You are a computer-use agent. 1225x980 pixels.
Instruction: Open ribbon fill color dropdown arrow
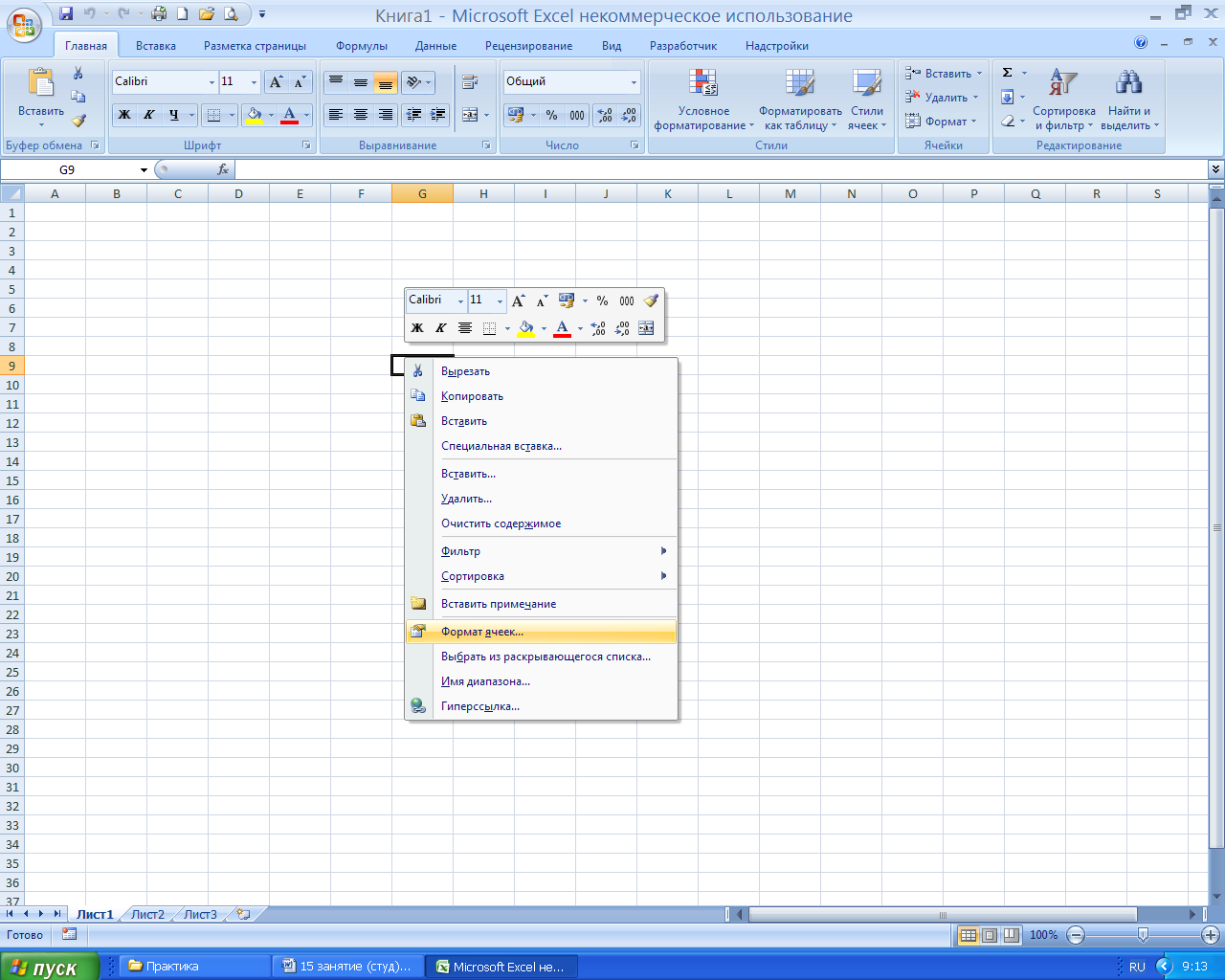[271, 115]
